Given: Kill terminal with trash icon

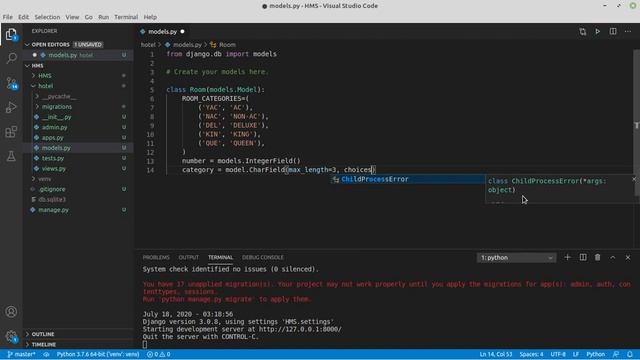Looking at the screenshot, I should (x=598, y=258).
